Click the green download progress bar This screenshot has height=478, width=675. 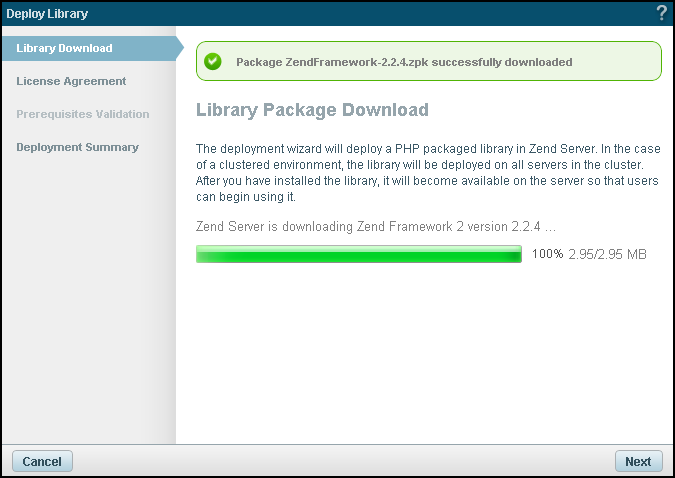click(x=359, y=254)
